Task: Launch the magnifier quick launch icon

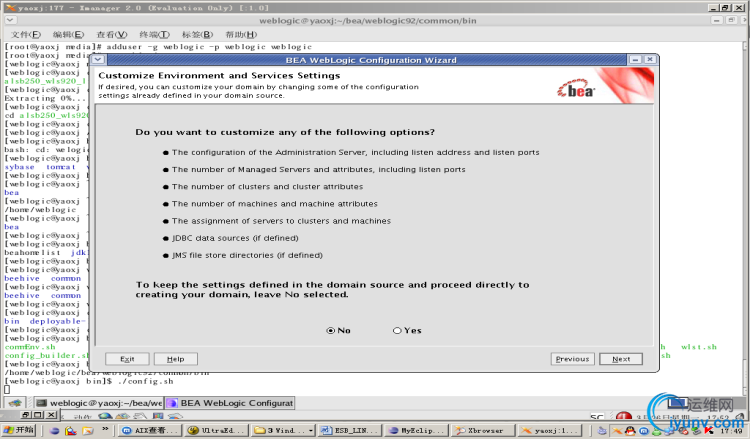Action: point(71,431)
